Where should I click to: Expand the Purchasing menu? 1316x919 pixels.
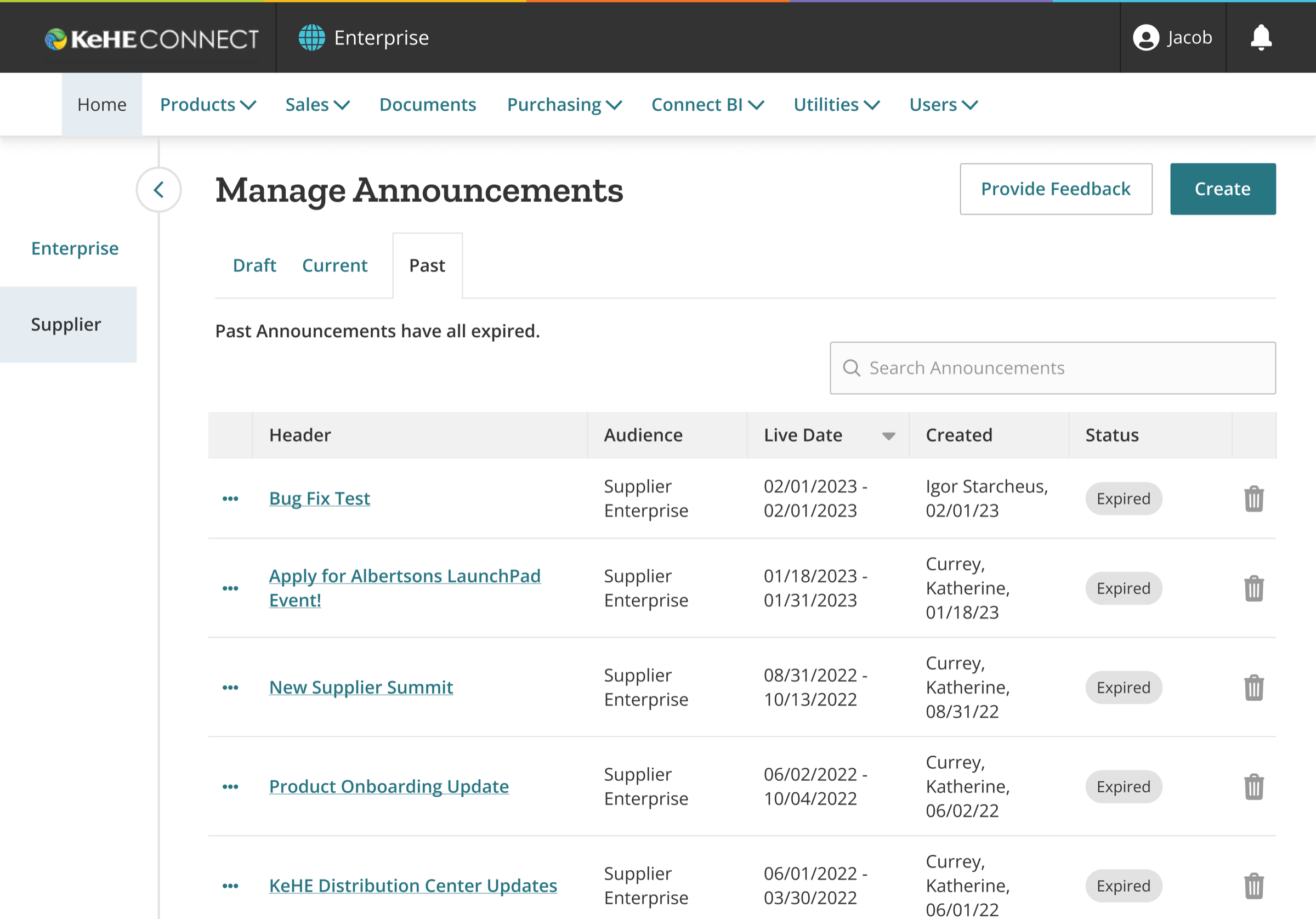[565, 104]
